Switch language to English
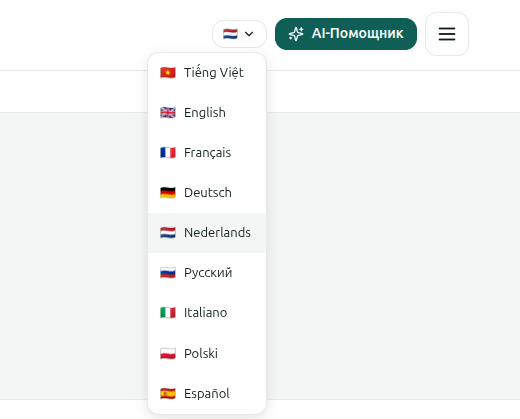This screenshot has height=419, width=520. point(207,112)
